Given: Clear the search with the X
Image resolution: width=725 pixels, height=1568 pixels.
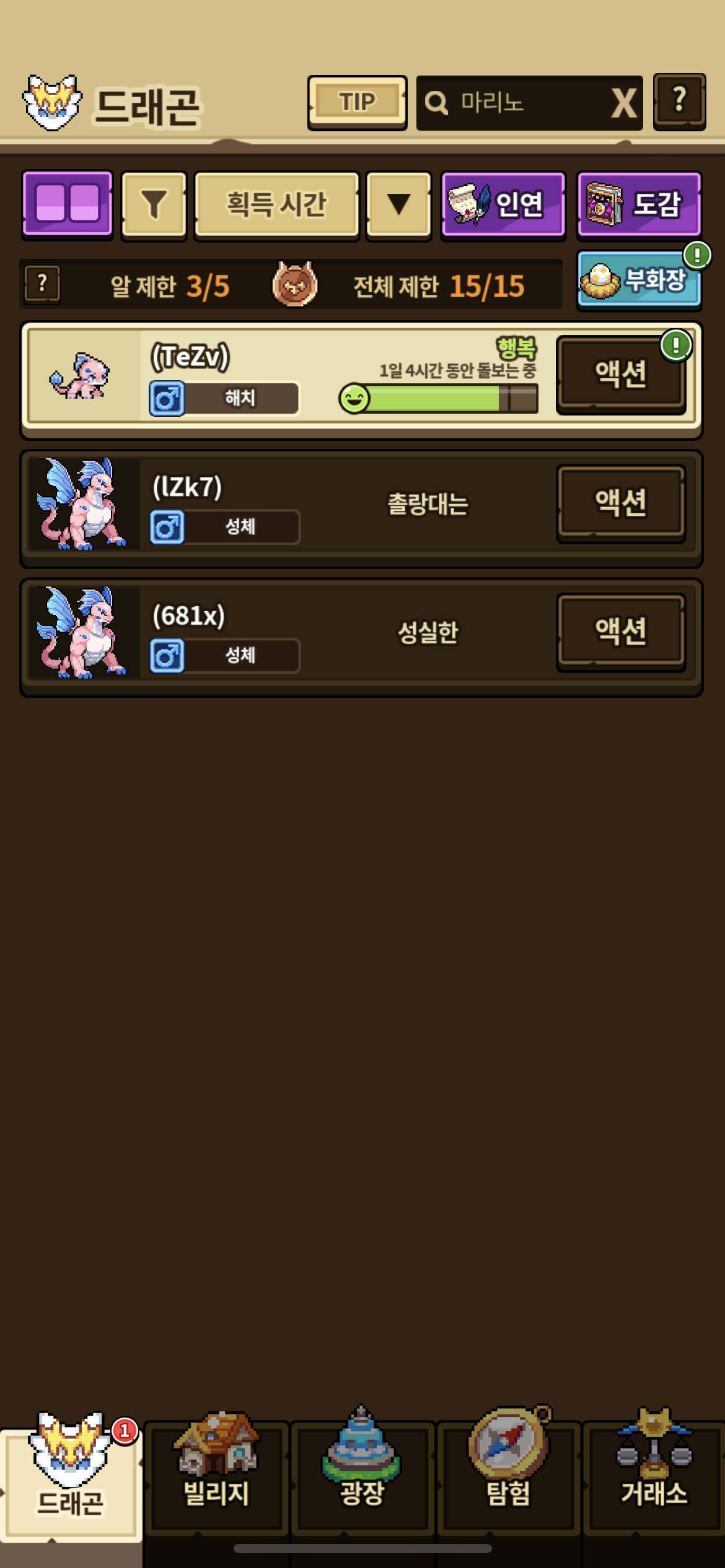Looking at the screenshot, I should click(623, 103).
